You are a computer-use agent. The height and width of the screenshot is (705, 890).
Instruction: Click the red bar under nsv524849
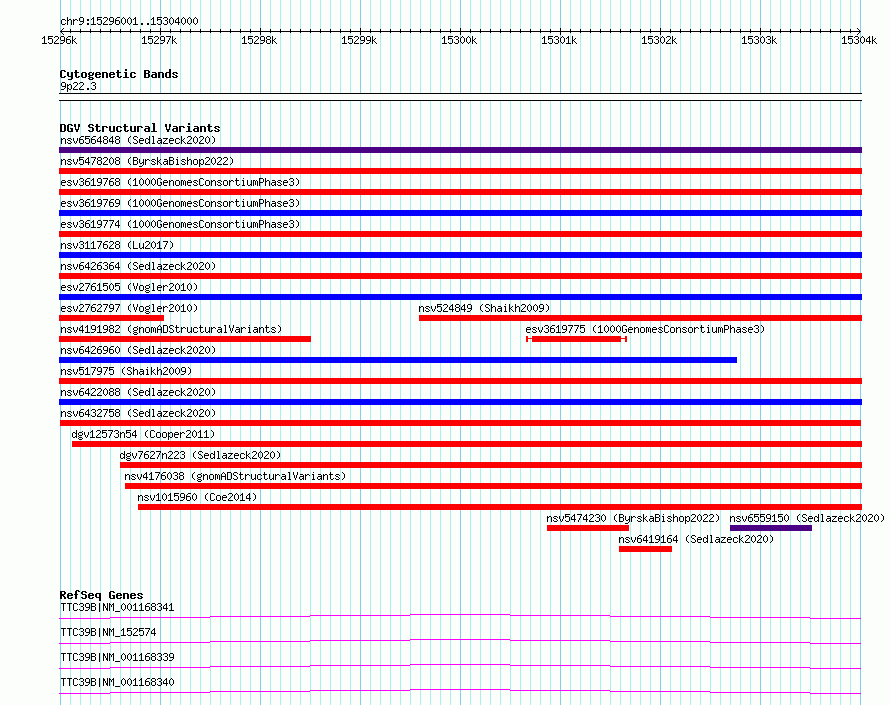tap(640, 318)
